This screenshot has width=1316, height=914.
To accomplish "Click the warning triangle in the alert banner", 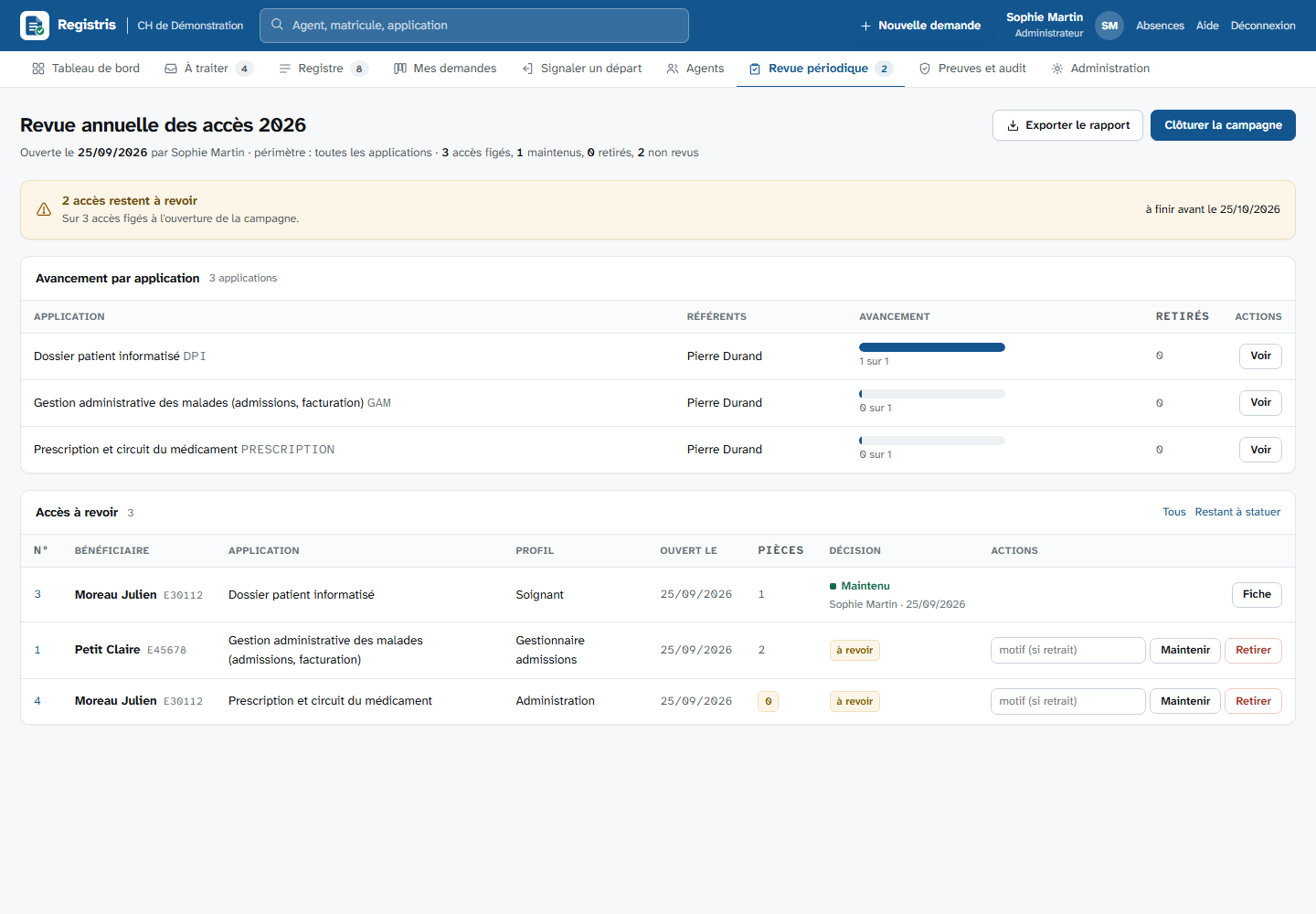I will tap(44, 209).
